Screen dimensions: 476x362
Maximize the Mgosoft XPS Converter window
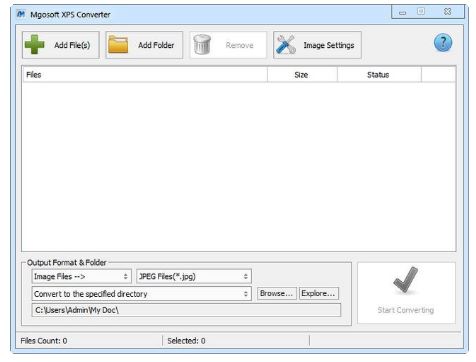point(421,12)
